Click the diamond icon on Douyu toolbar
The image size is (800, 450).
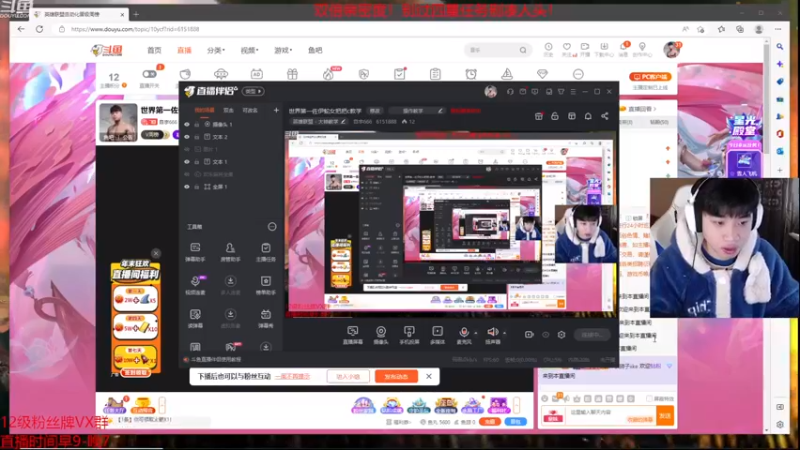[x=542, y=74]
